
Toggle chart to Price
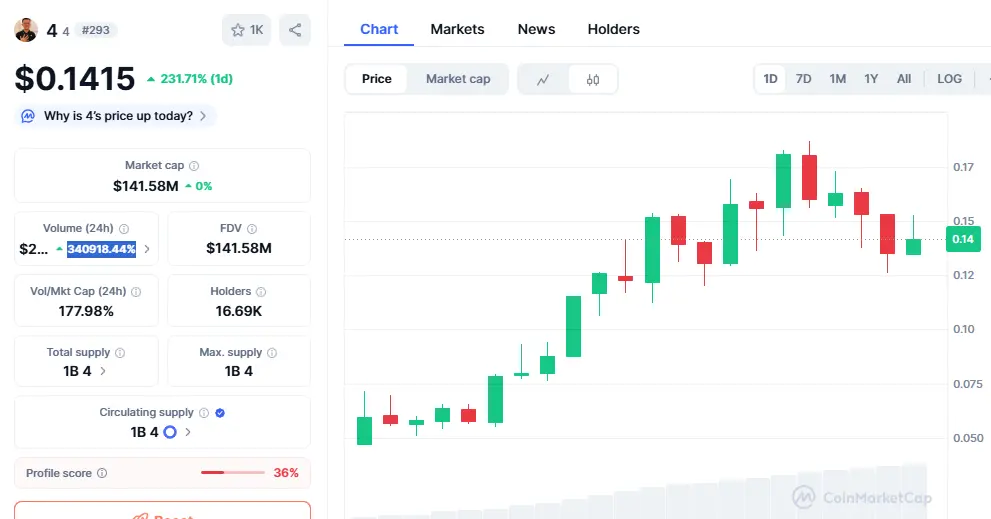point(377,79)
